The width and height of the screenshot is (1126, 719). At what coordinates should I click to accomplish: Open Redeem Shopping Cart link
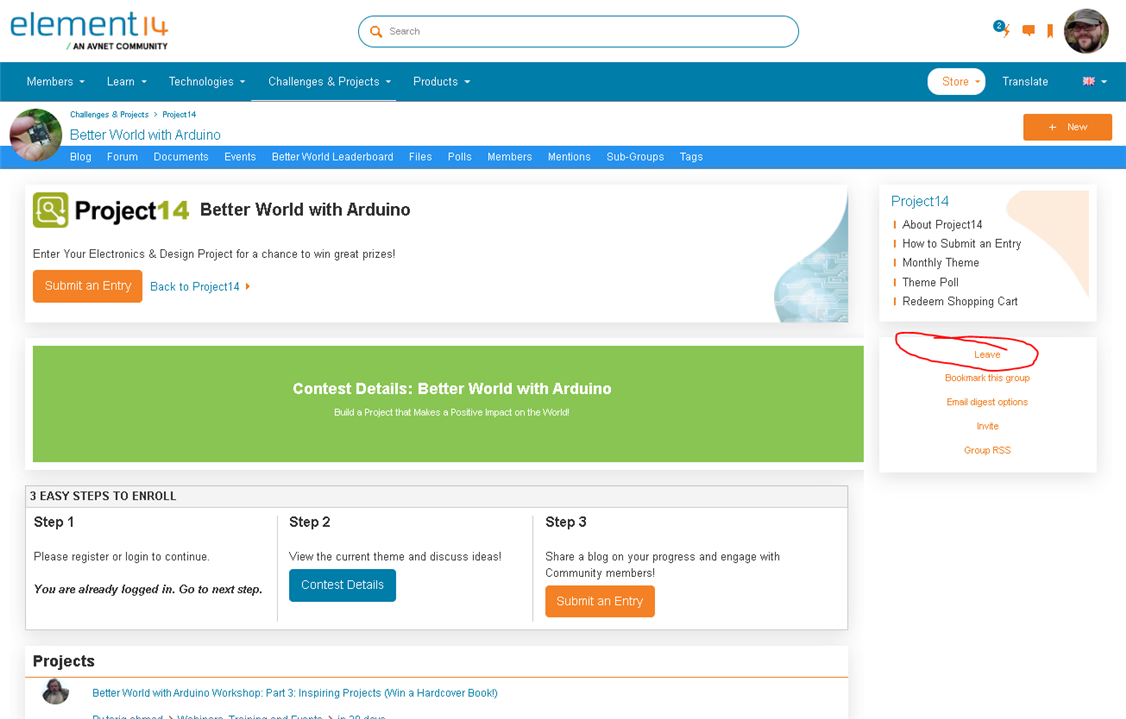(959, 302)
